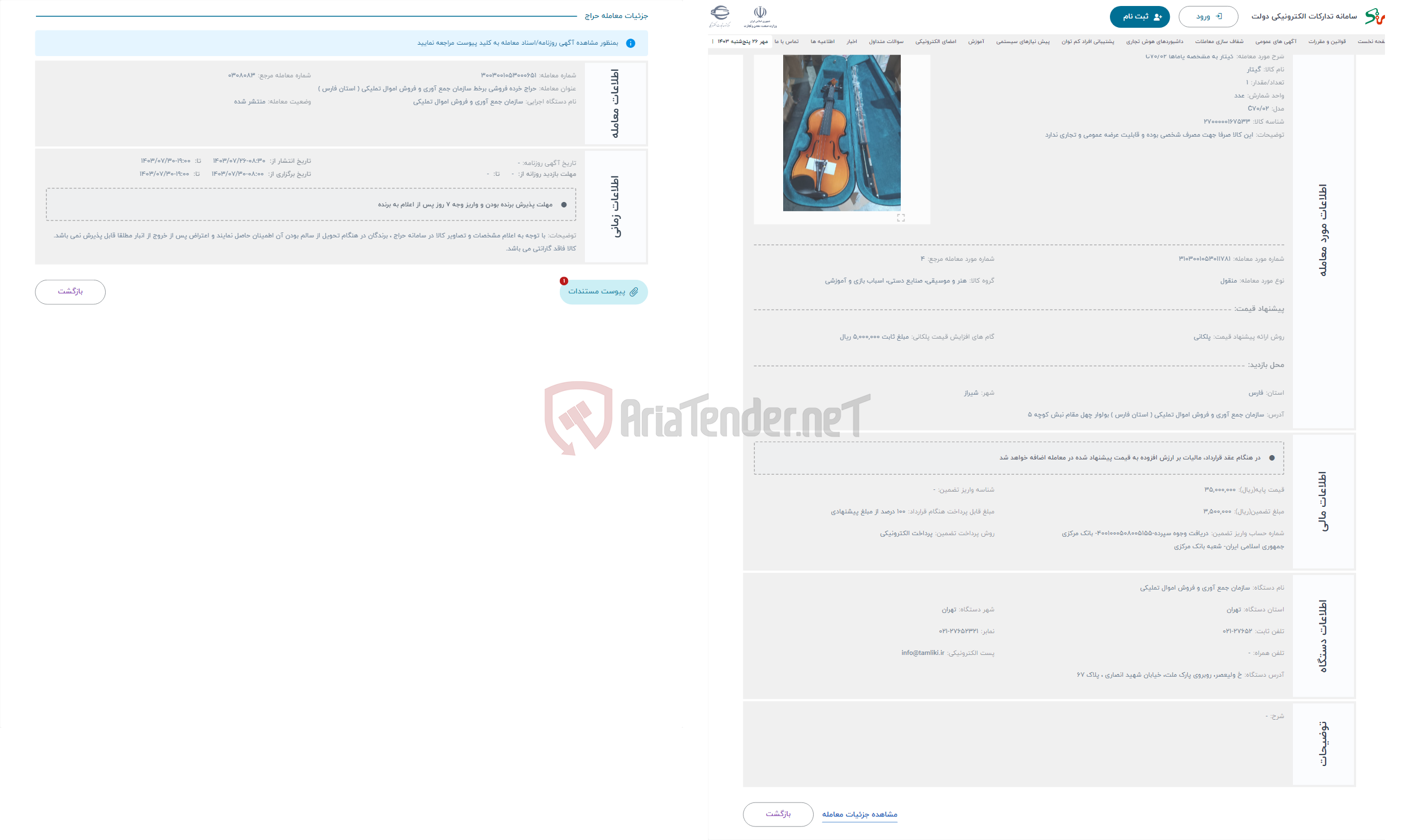This screenshot has height=840, width=1416.
Task: Click the back arrow بازگشت icon on left panel
Action: [69, 291]
